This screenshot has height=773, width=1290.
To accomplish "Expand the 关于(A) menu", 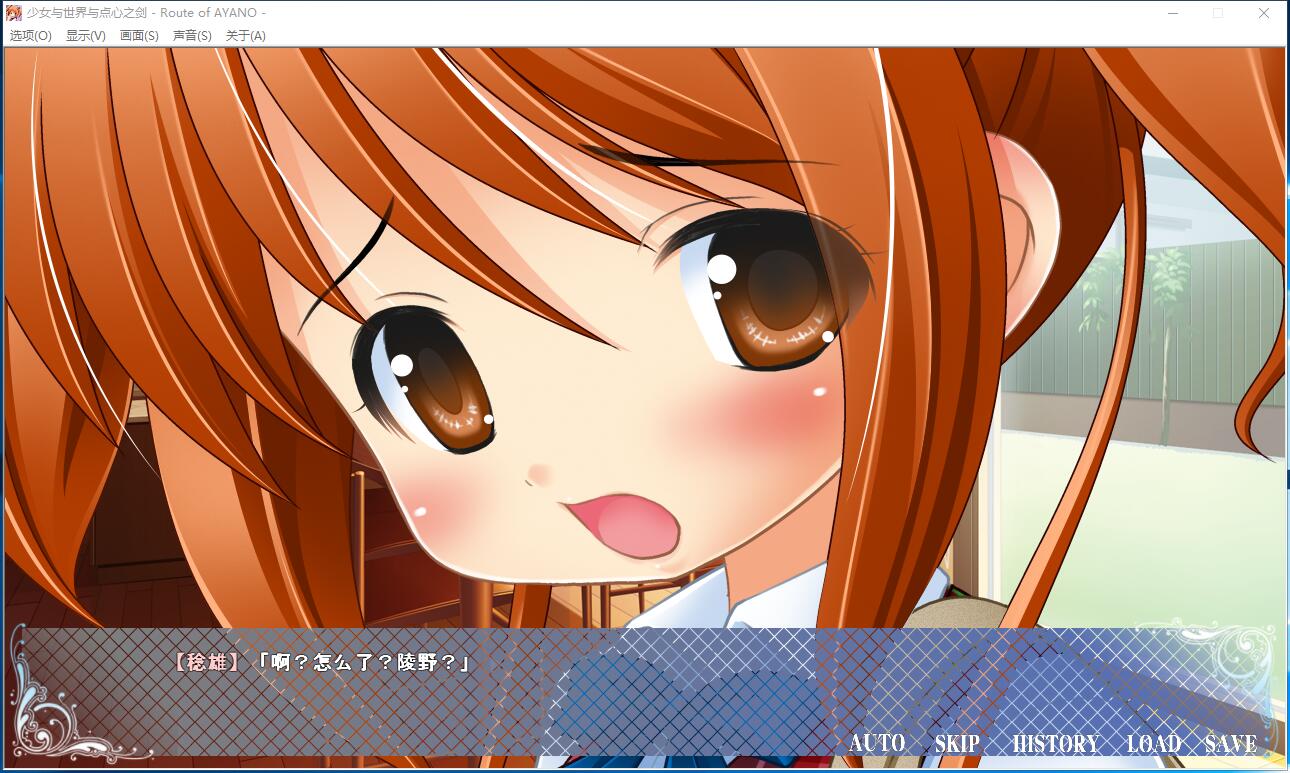I will pyautogui.click(x=246, y=36).
